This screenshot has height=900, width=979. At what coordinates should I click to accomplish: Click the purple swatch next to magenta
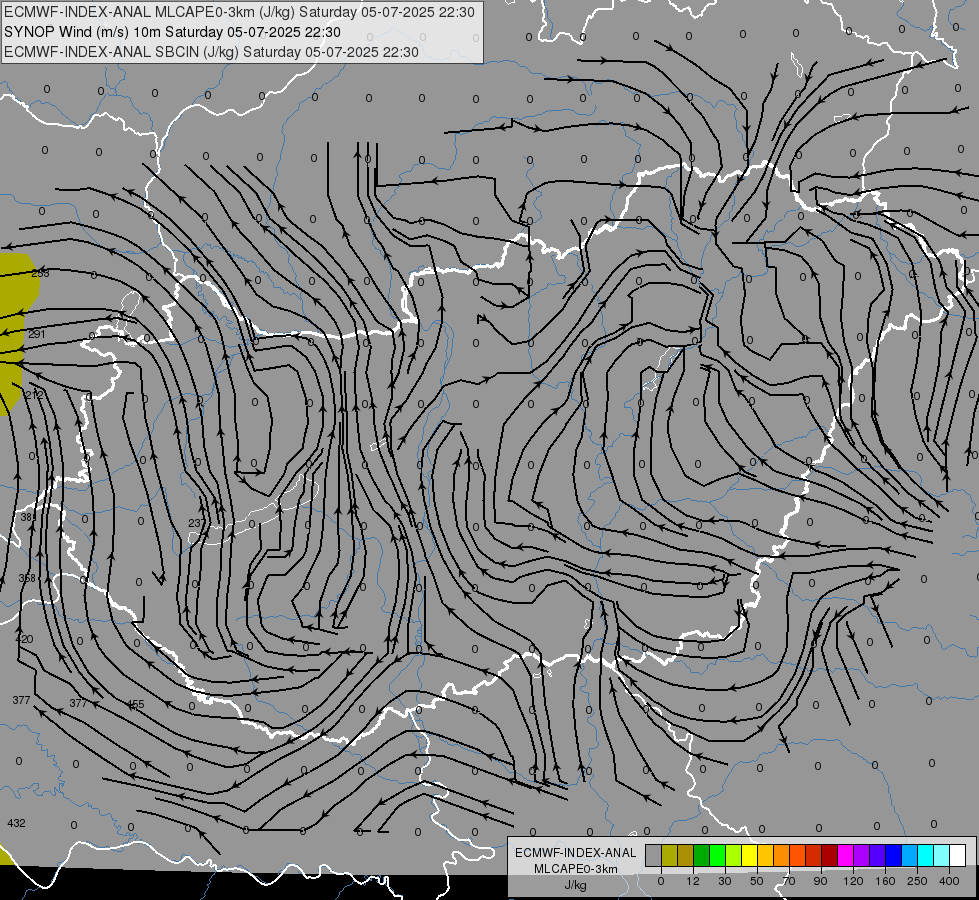[862, 855]
